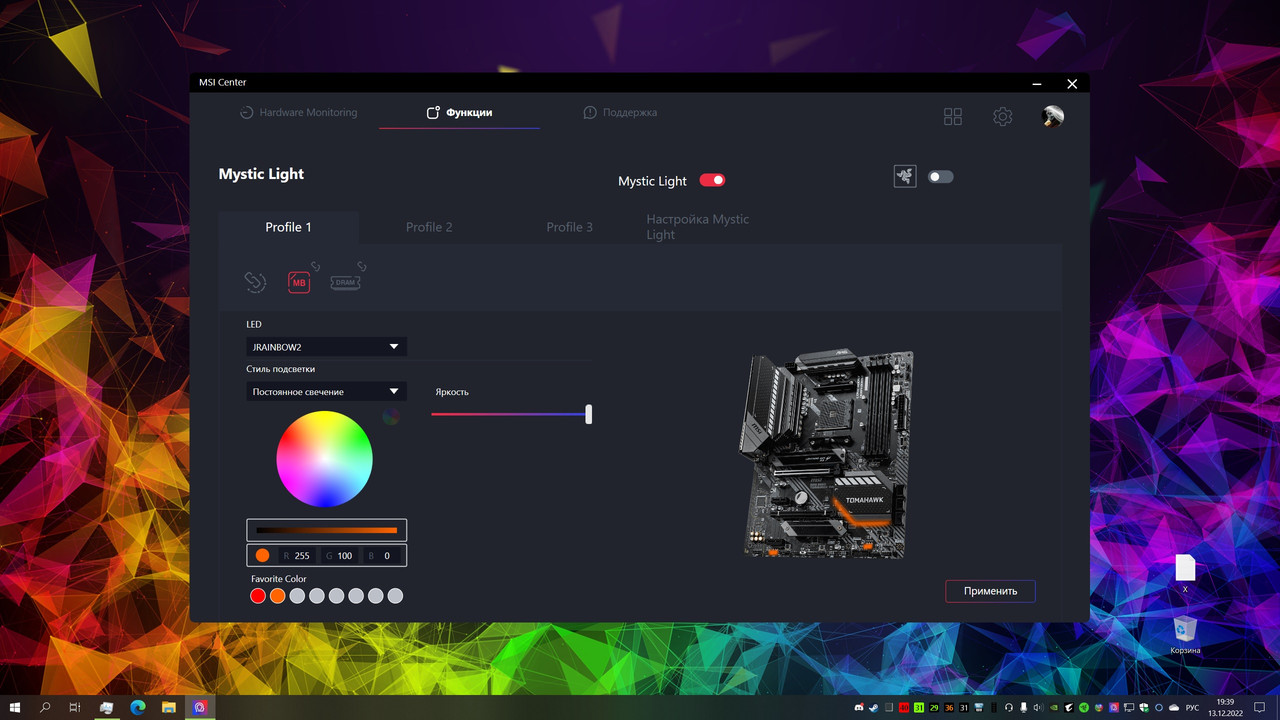Switch to the Hardware Monitoring tab
The width and height of the screenshot is (1280, 720).
pos(298,113)
